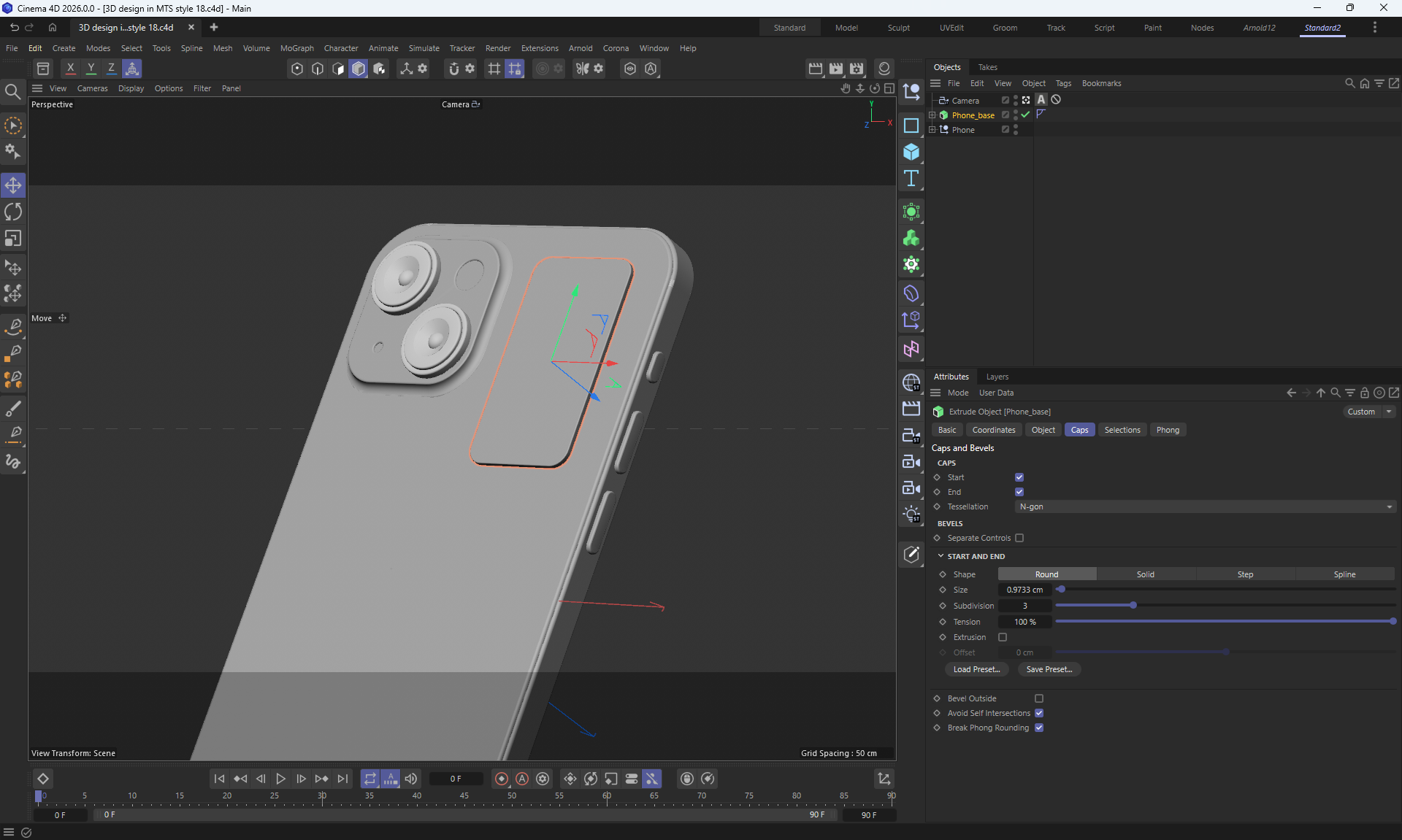The height and width of the screenshot is (840, 1402).
Task: Click the Load Preset button
Action: tap(976, 669)
